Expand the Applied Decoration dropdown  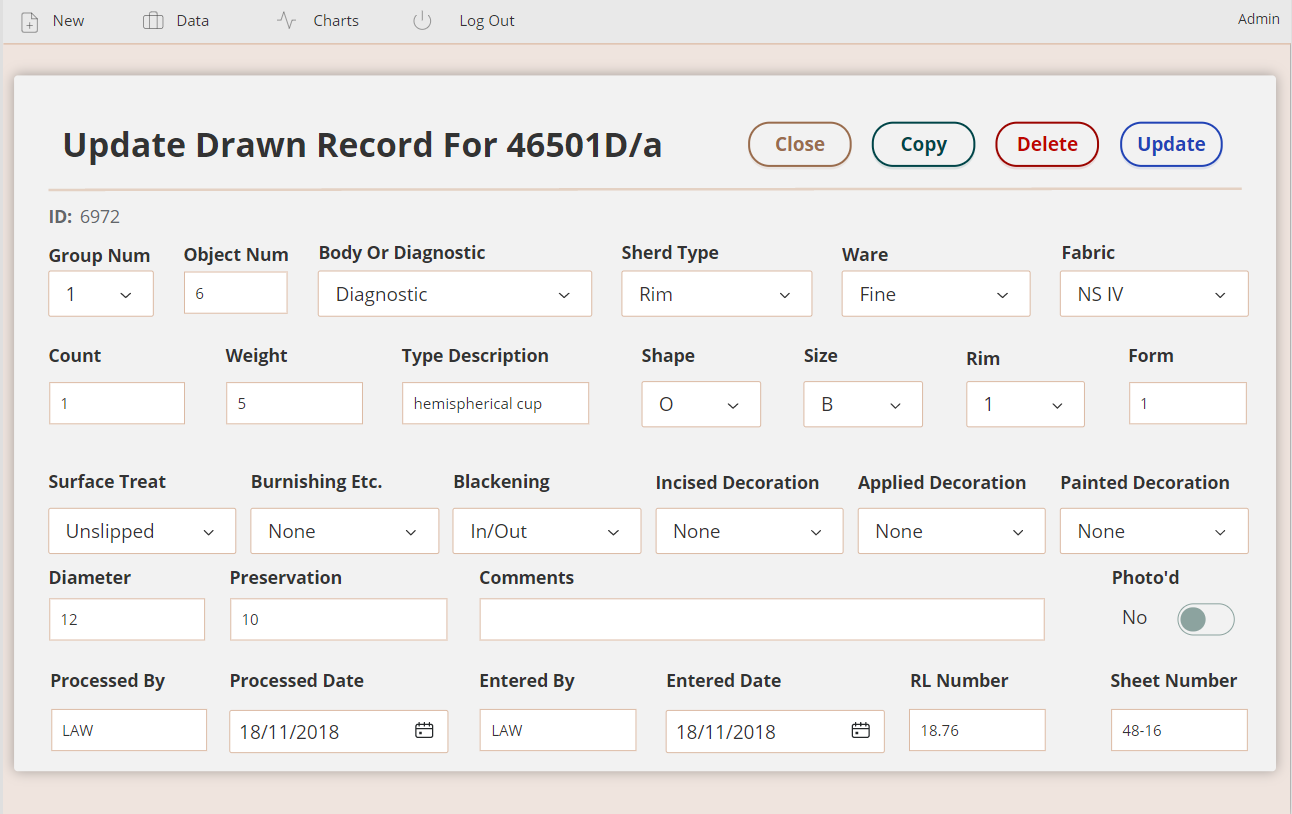tap(951, 531)
